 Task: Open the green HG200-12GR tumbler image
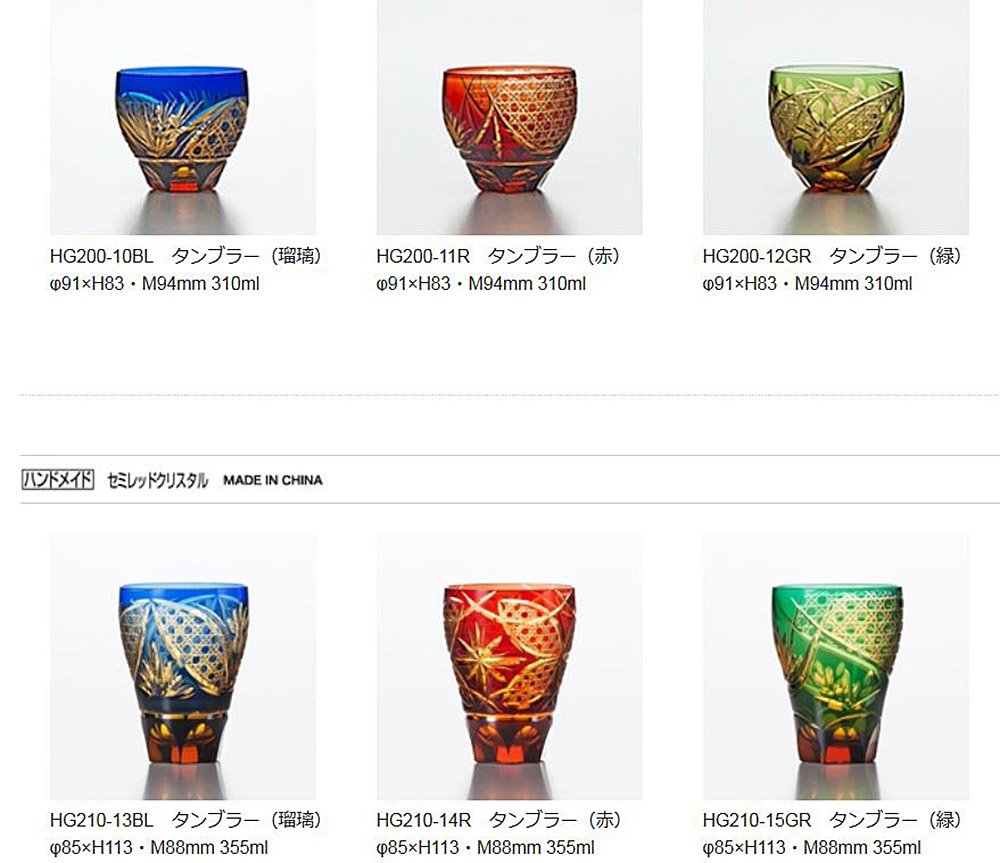[x=836, y=117]
